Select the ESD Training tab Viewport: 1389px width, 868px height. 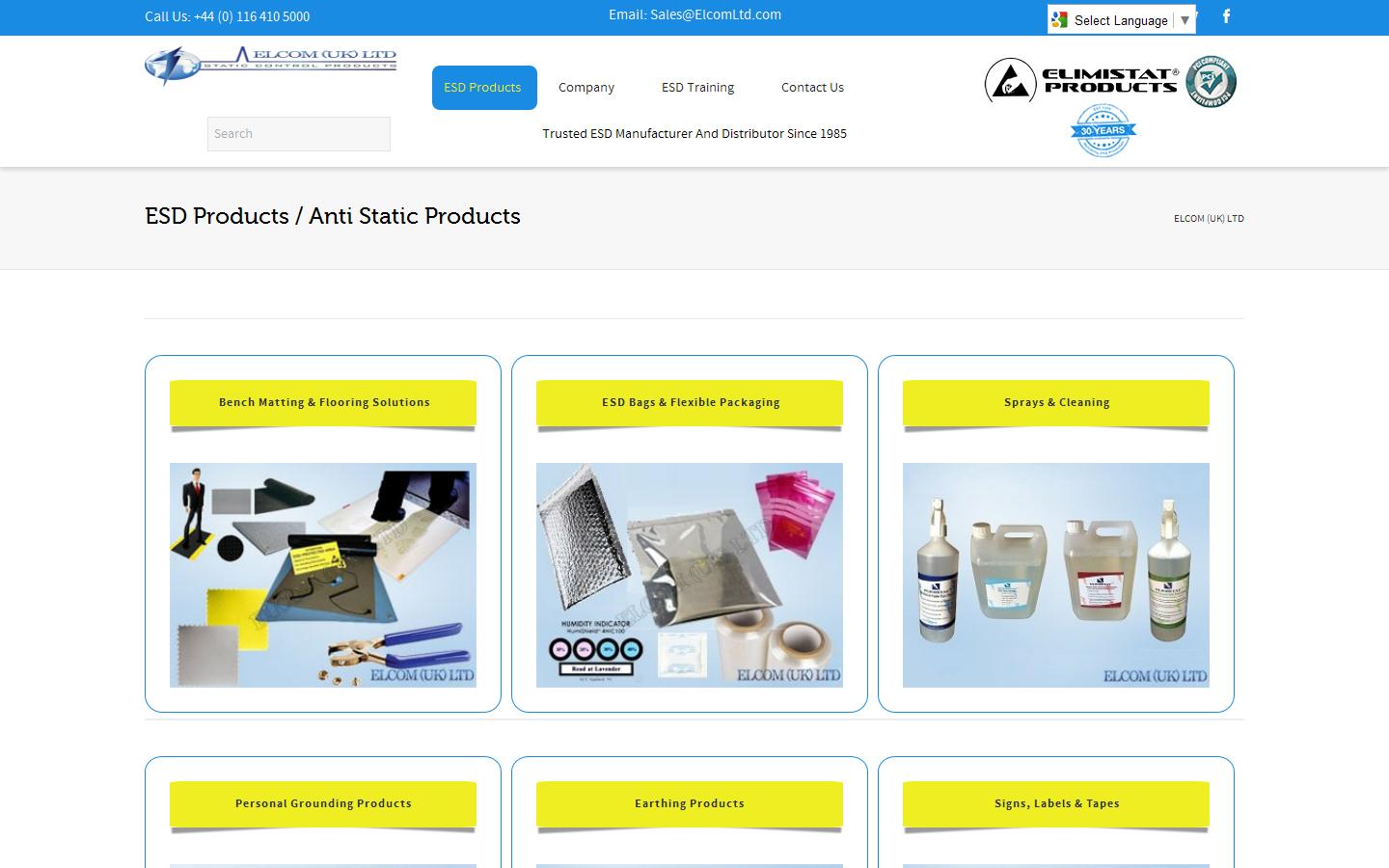[x=696, y=87]
